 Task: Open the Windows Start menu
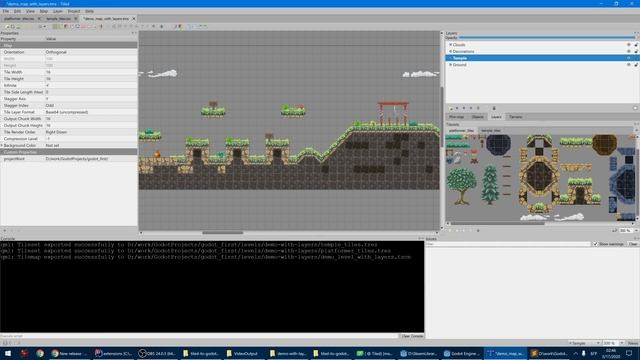(8, 353)
